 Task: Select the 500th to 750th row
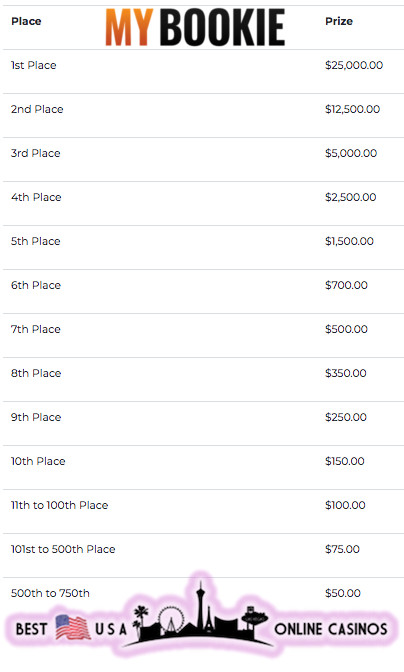(203, 593)
